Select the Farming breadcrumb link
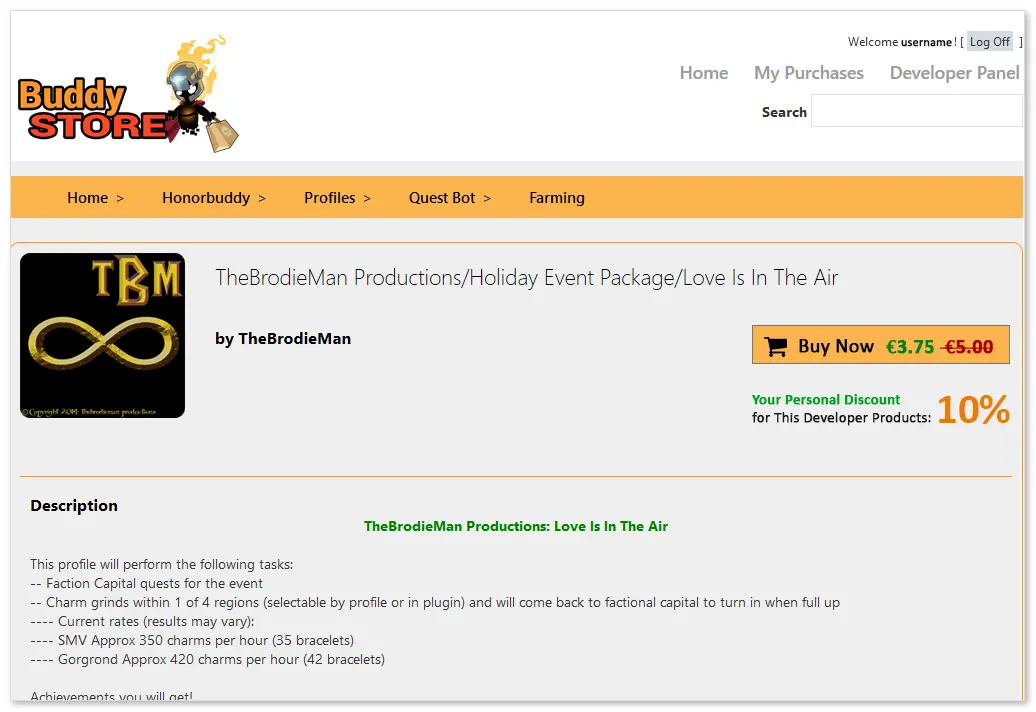This screenshot has height=712, width=1036. pyautogui.click(x=557, y=197)
